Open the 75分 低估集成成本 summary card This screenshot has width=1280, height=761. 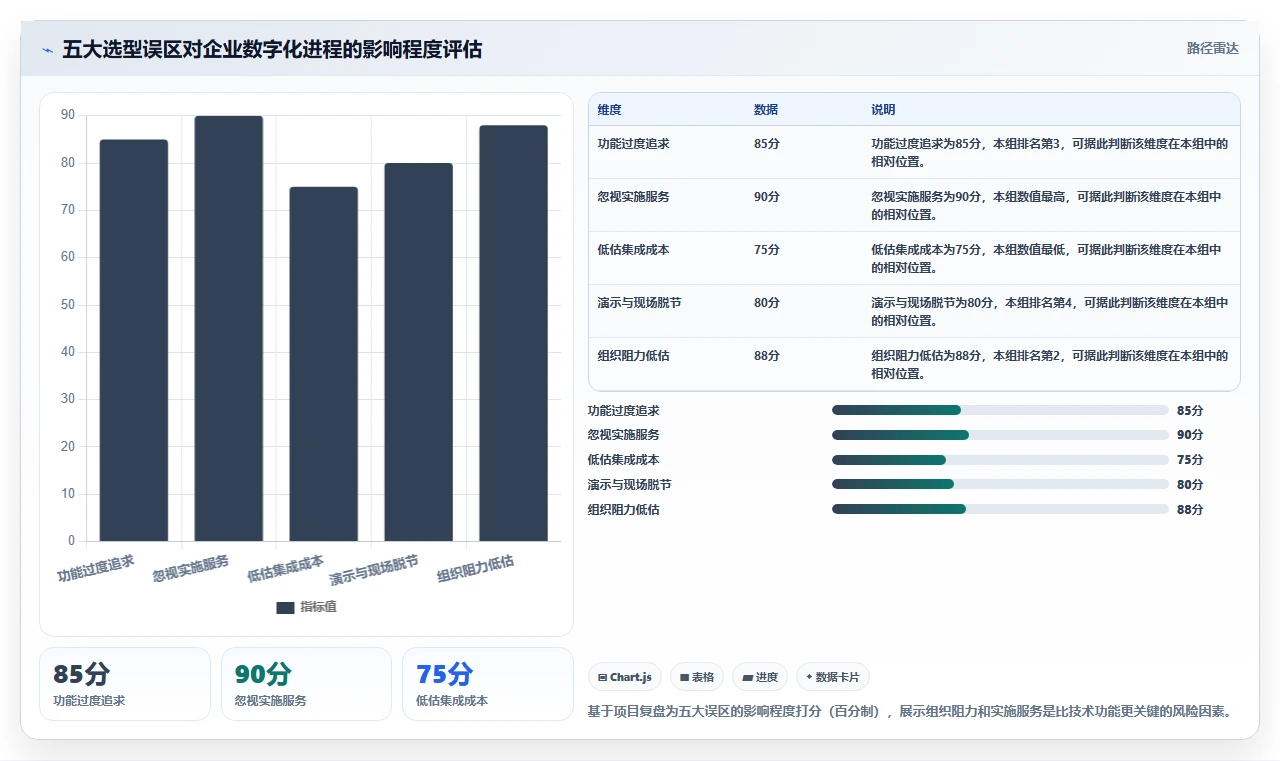pos(487,684)
